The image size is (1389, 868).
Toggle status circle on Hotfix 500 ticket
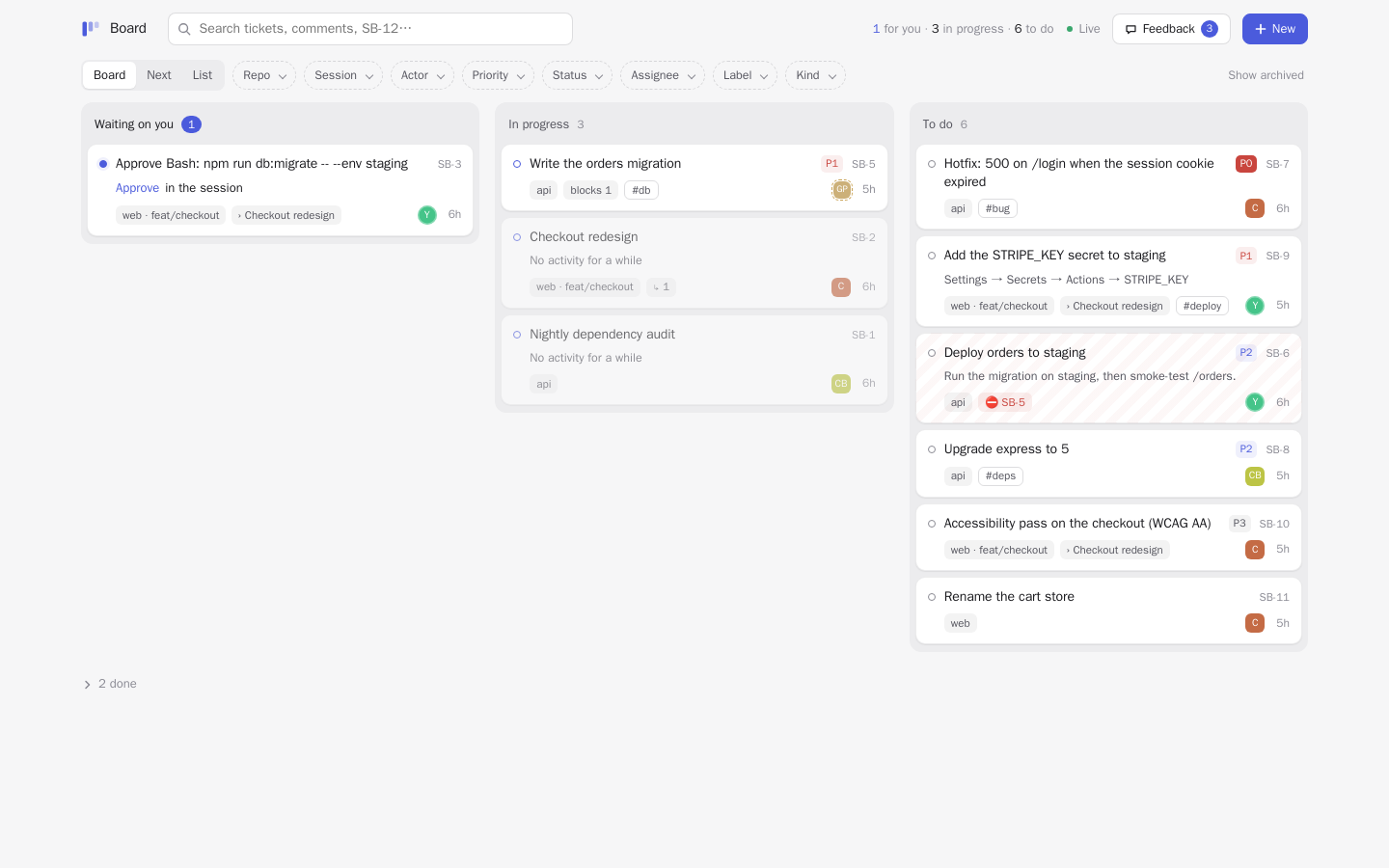(932, 164)
